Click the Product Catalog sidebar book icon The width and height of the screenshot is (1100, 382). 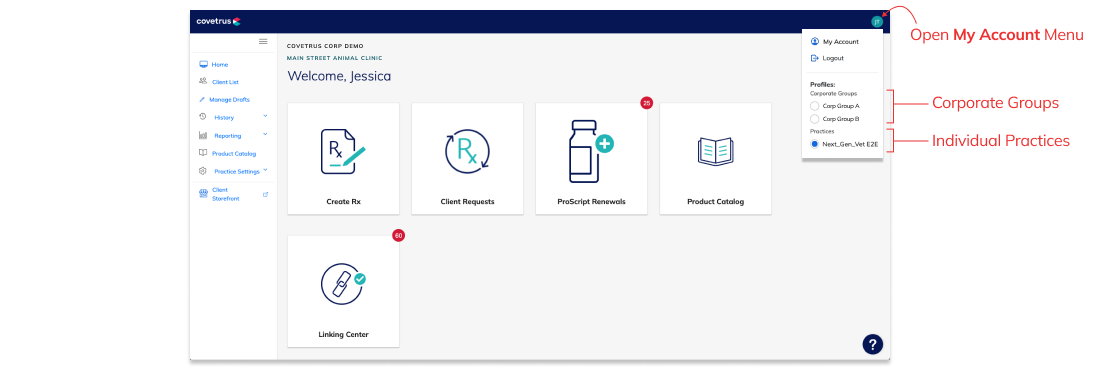(203, 153)
